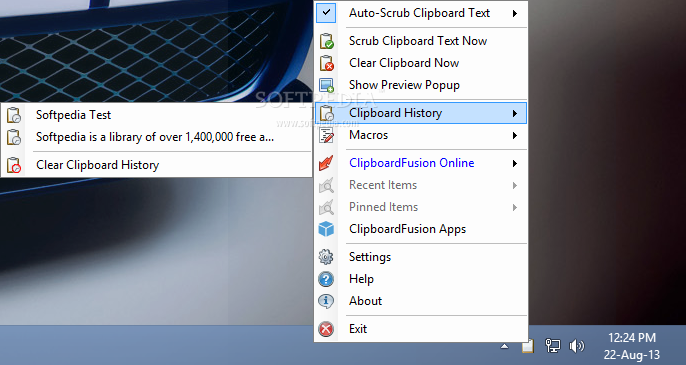Click the ClipboardFusion Apps blue cube icon
Image resolution: width=686 pixels, height=365 pixels.
326,229
